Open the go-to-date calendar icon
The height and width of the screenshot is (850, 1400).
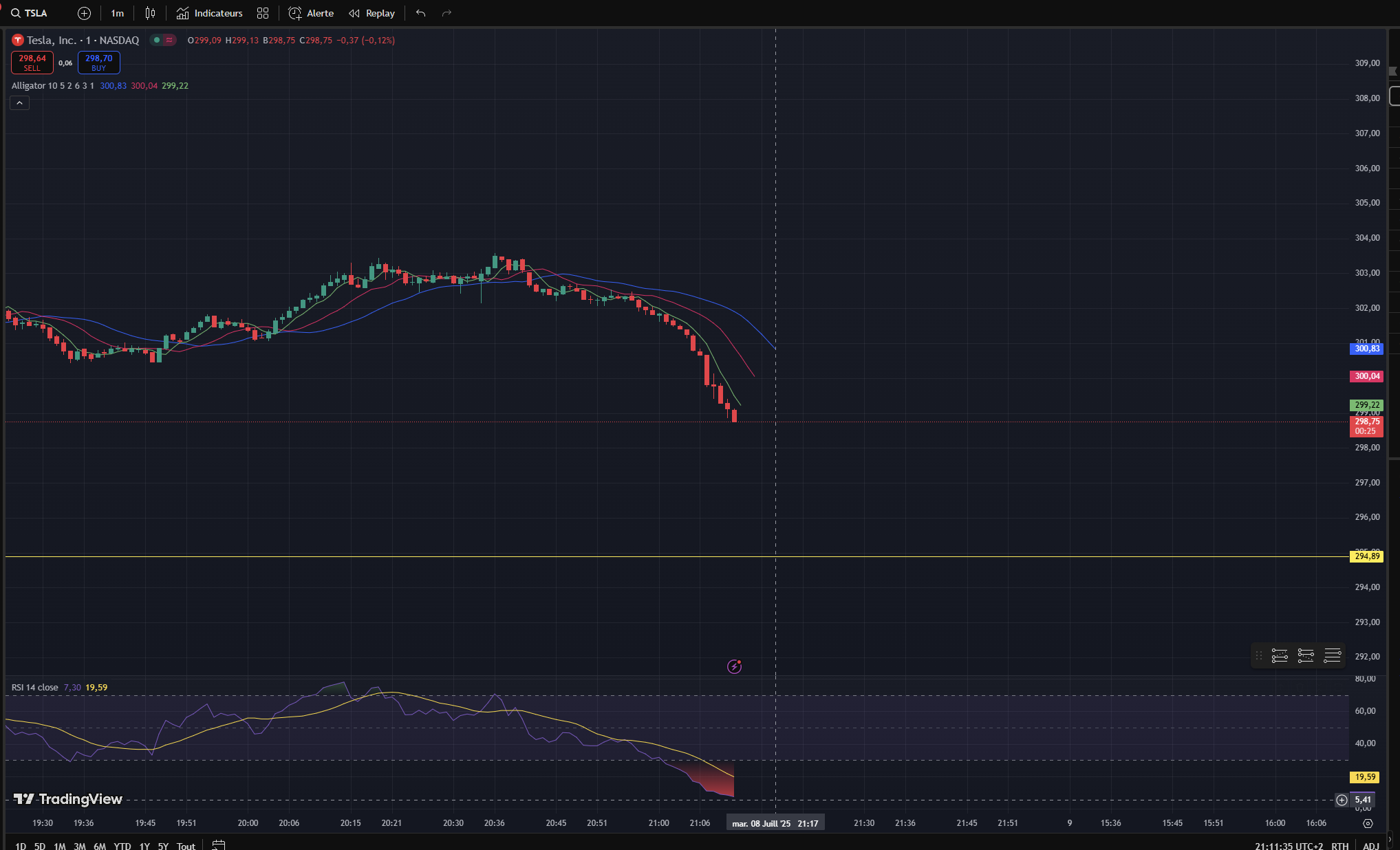click(218, 845)
